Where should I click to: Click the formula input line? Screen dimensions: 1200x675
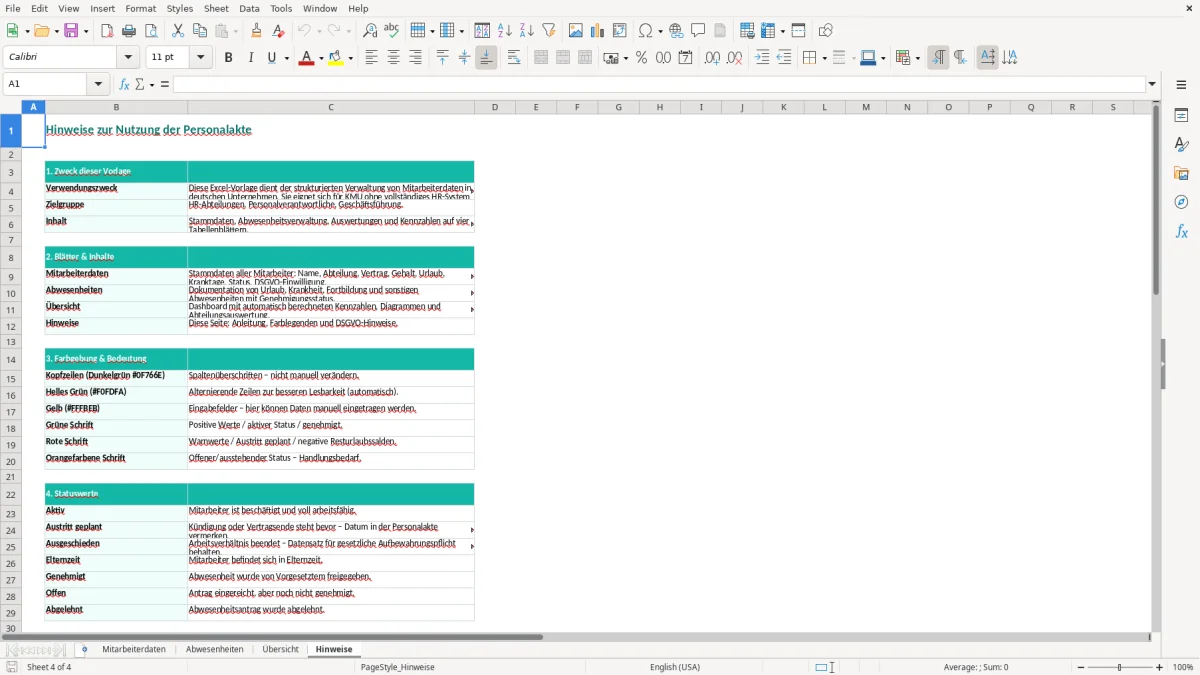(x=659, y=84)
